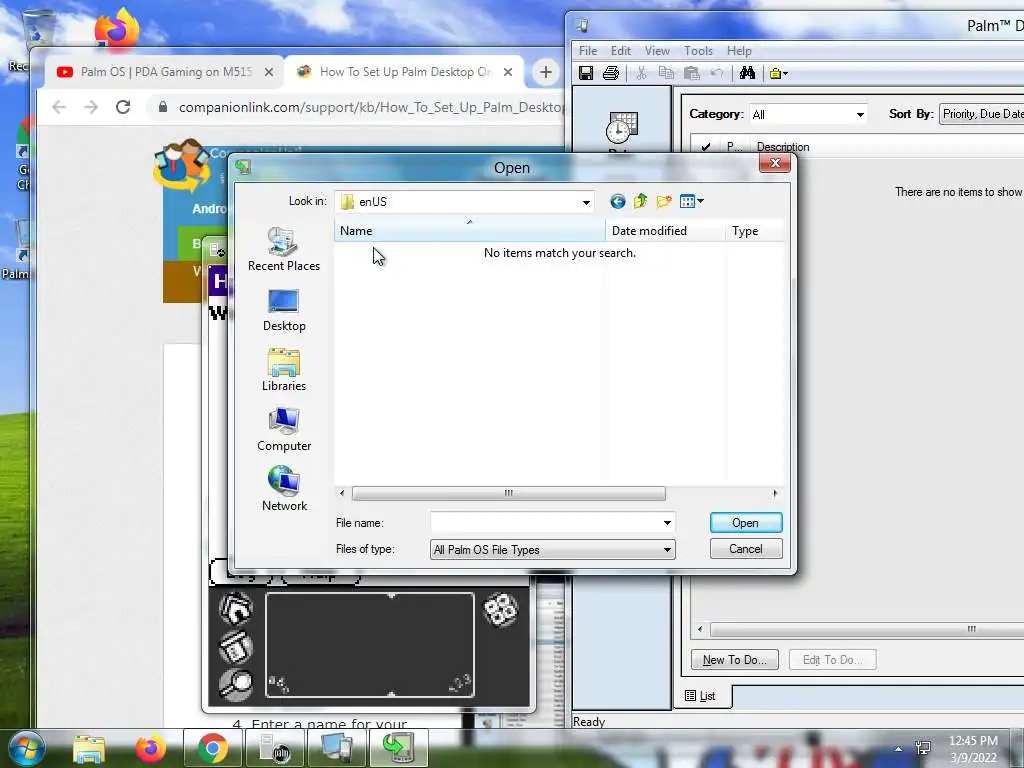Open Chrome from the taskbar

coord(212,749)
